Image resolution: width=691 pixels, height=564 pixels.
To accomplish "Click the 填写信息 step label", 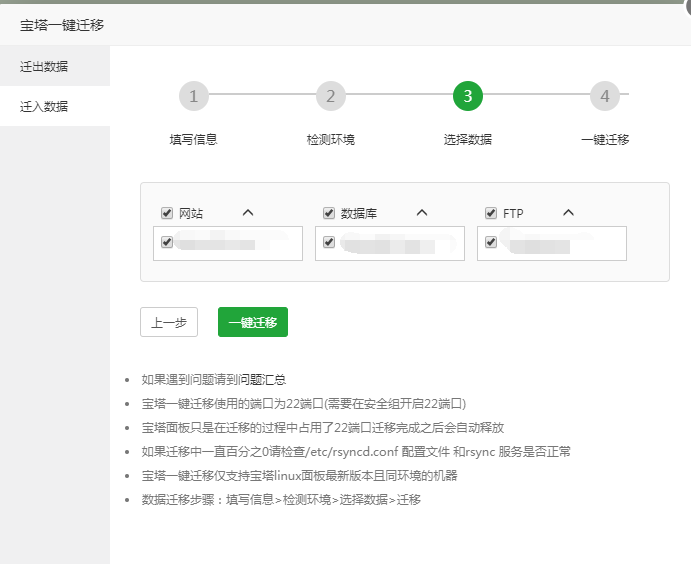I will 193,140.
